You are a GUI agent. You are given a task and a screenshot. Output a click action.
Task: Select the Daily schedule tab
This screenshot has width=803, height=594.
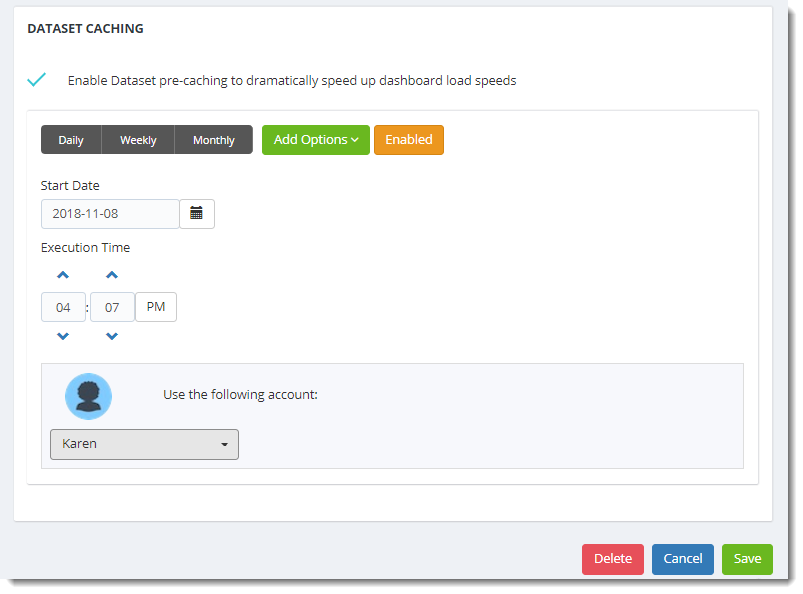(71, 140)
